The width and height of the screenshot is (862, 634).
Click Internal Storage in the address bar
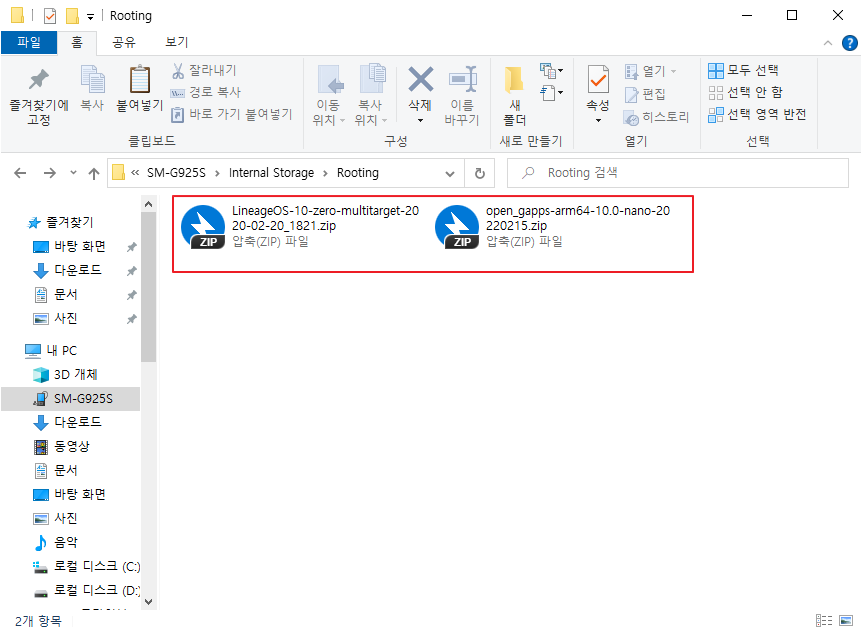click(x=271, y=173)
